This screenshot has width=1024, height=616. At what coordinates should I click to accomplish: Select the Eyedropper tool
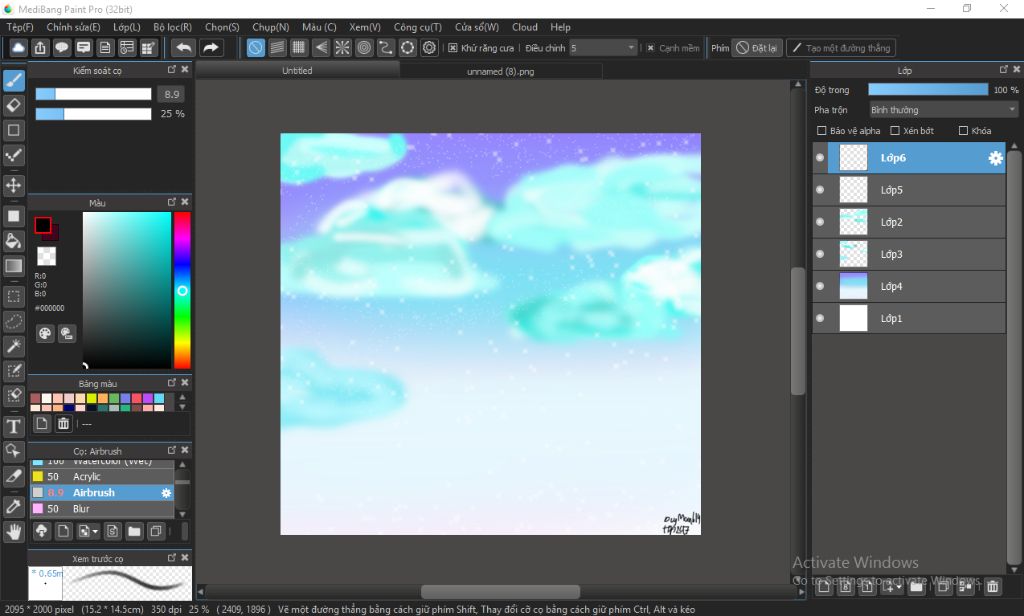[14, 507]
